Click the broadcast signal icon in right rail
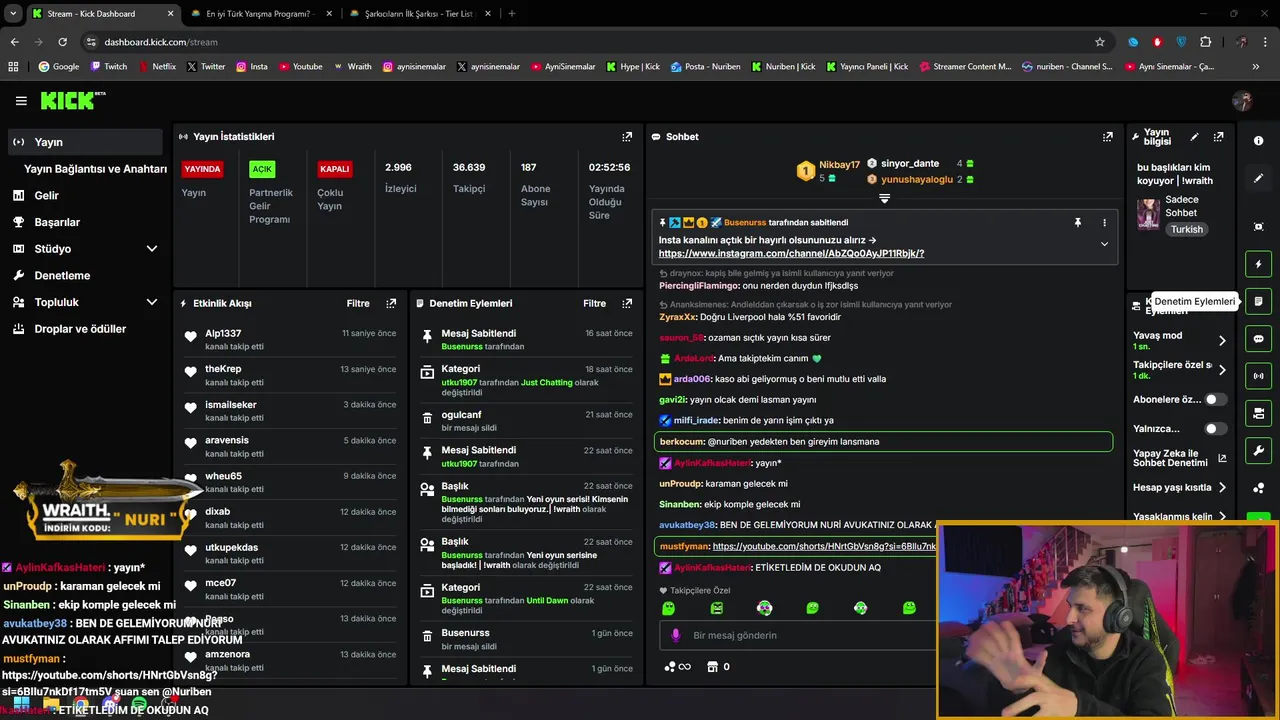 (1258, 376)
